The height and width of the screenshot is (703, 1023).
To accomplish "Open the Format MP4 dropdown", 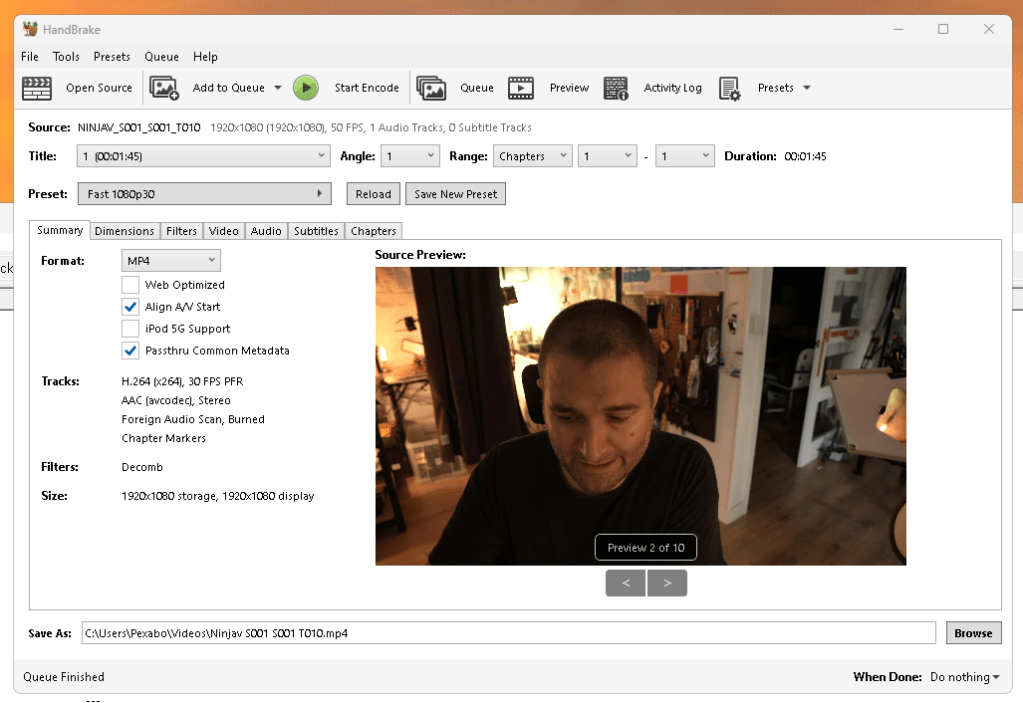I will pos(171,260).
